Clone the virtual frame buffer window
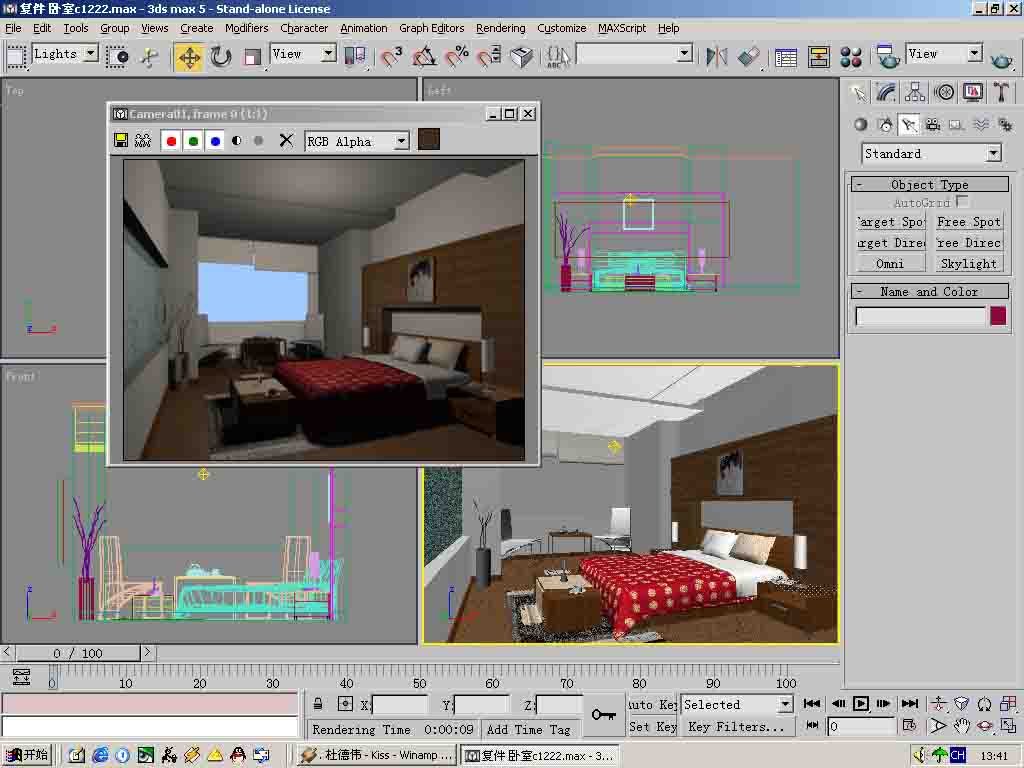 [144, 141]
